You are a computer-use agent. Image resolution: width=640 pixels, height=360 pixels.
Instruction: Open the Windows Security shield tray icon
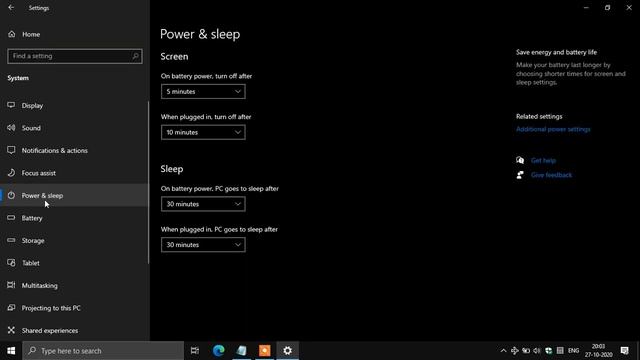point(549,351)
